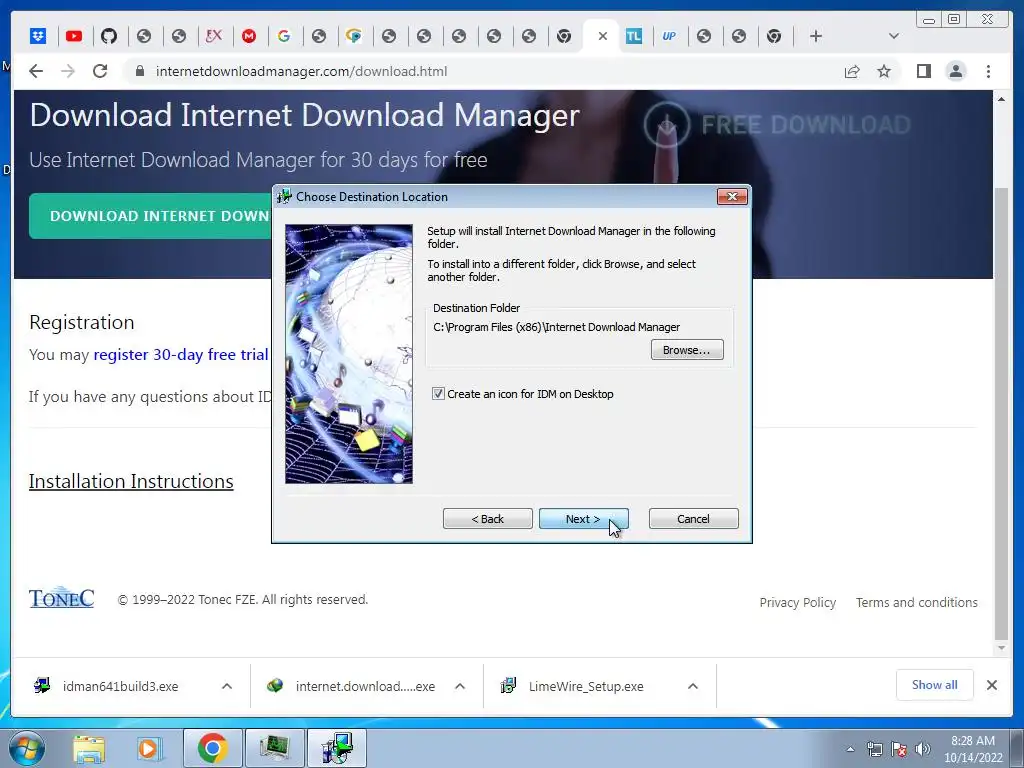
Task: Go back to the previous page
Action: click(x=36, y=71)
